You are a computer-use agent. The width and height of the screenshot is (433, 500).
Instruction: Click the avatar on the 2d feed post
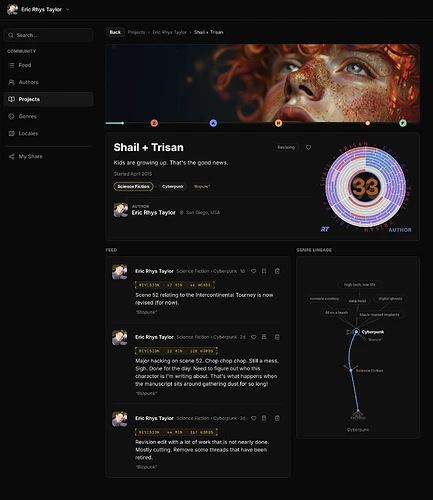(x=120, y=338)
